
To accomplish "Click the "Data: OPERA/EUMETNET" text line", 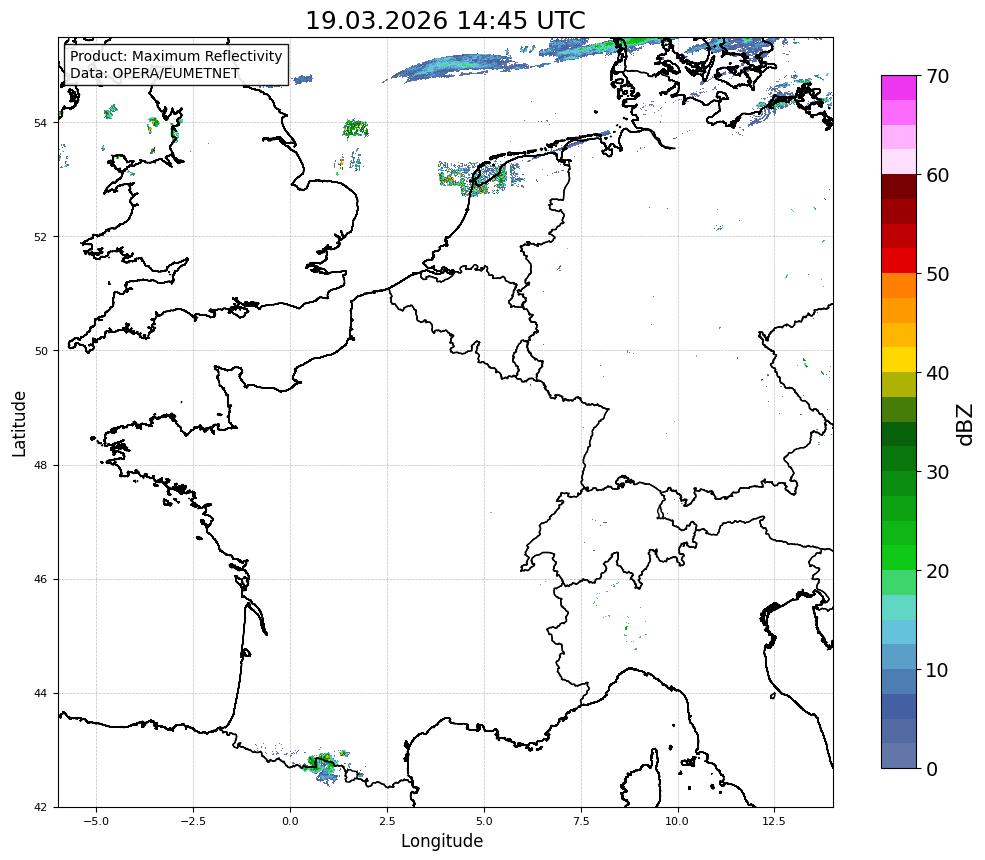I will click(154, 73).
